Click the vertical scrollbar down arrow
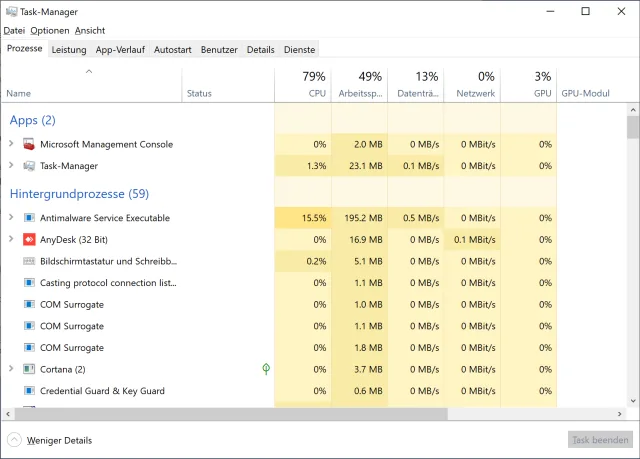The image size is (640, 459). (632, 400)
